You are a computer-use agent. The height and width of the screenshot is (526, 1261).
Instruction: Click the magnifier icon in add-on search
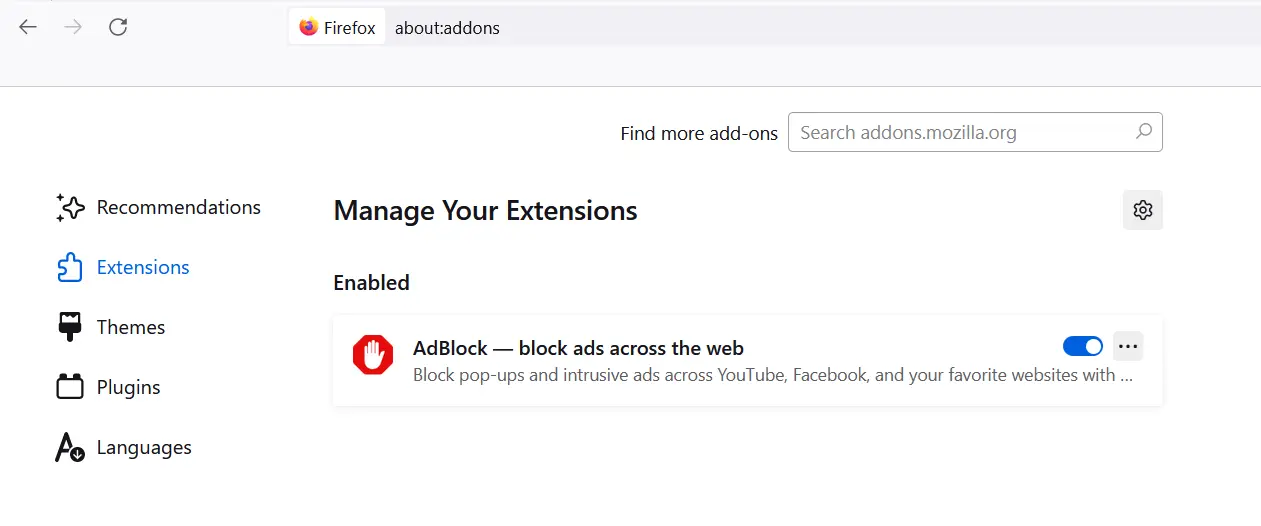click(1144, 131)
